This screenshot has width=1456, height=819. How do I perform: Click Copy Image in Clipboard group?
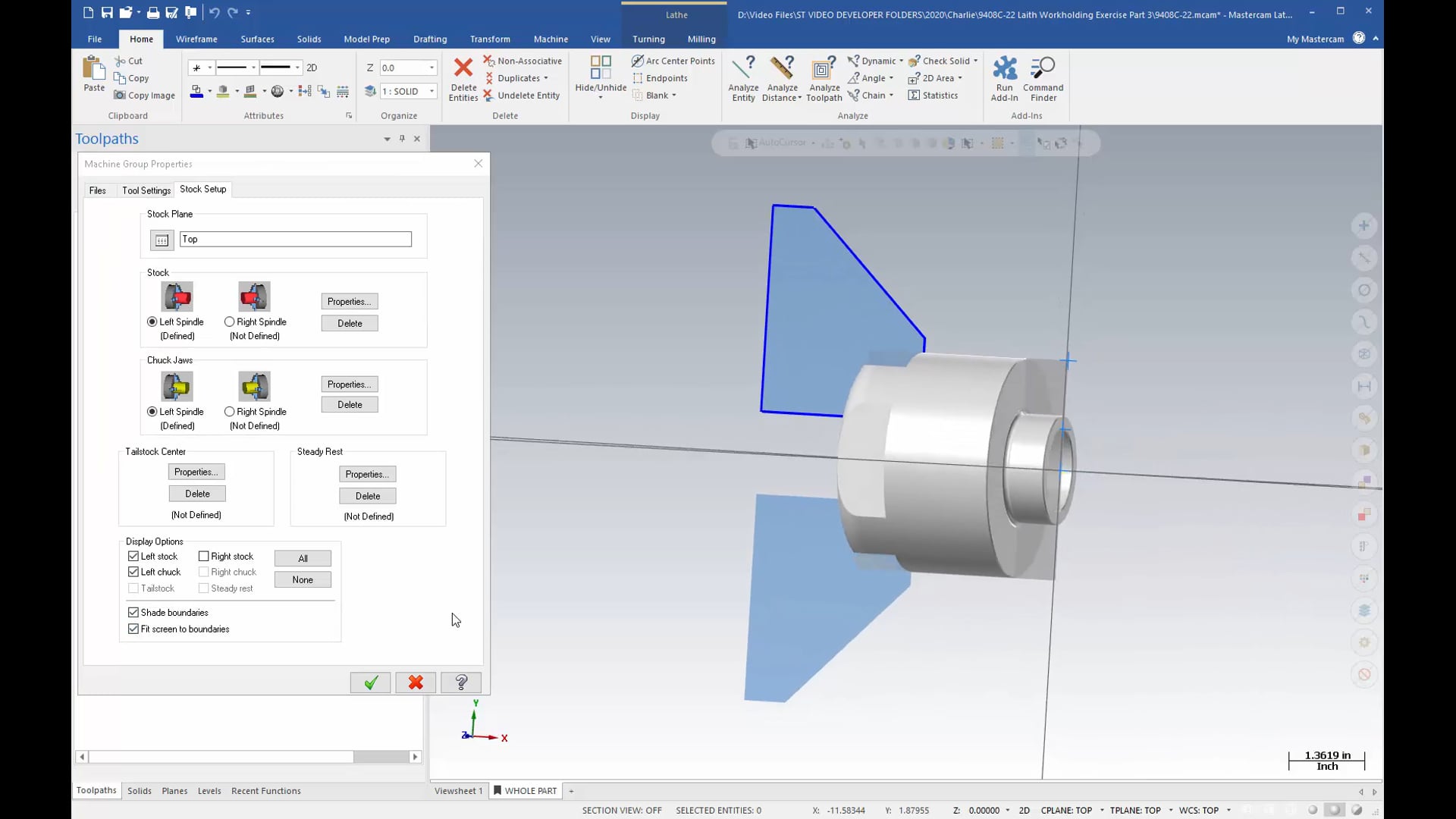[145, 96]
